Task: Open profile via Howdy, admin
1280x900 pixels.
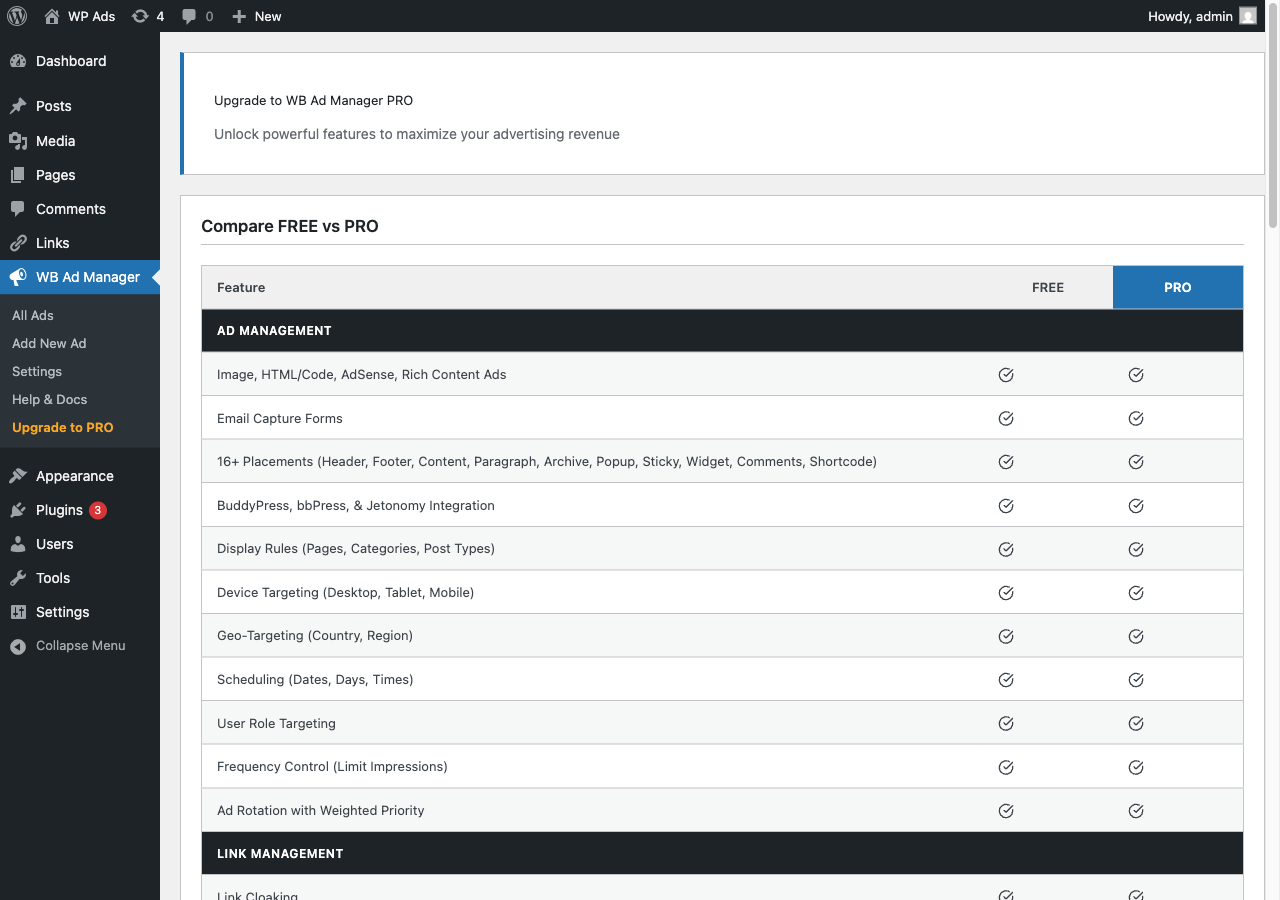Action: [1190, 16]
